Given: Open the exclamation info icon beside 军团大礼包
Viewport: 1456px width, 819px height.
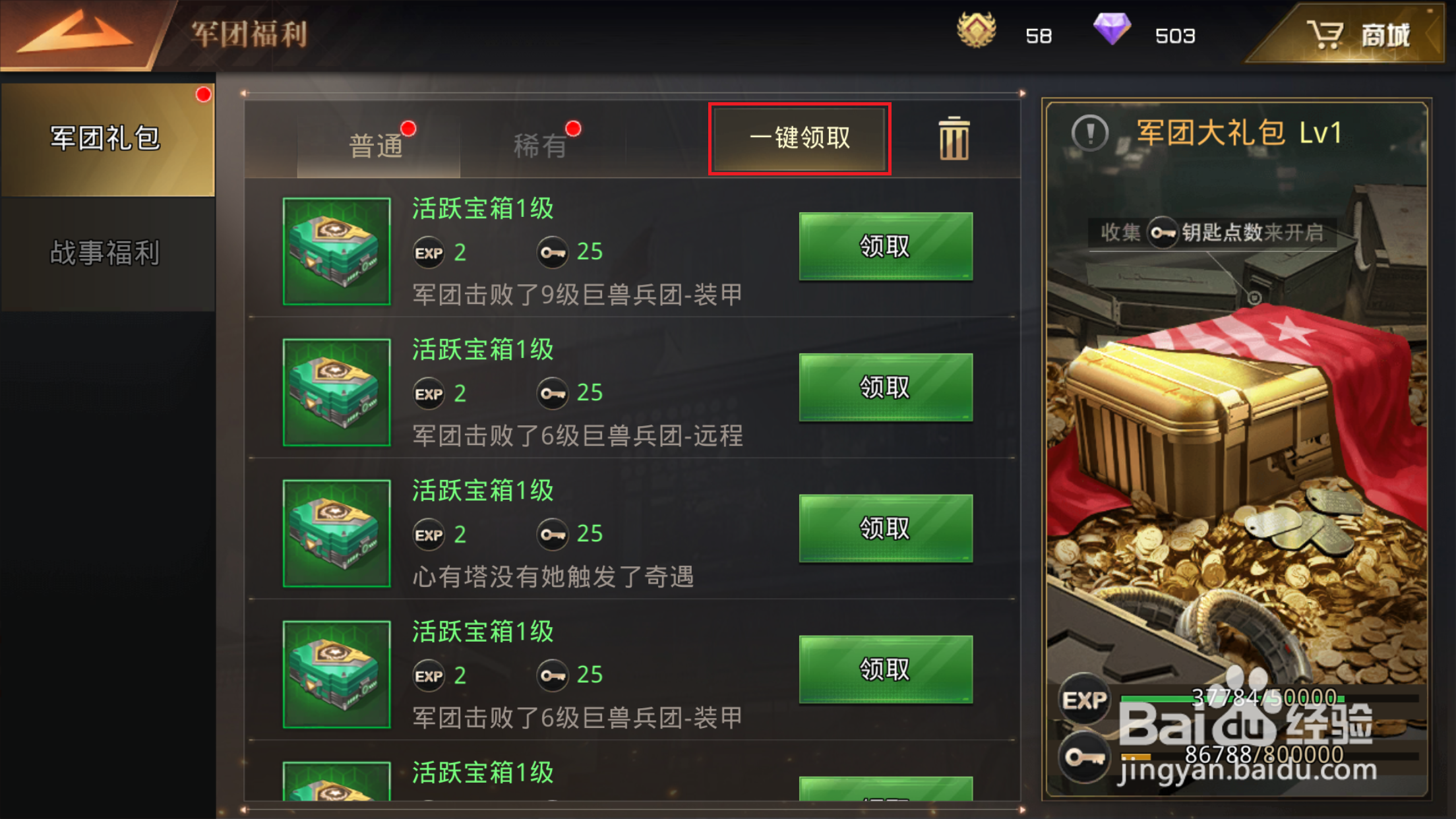Looking at the screenshot, I should pyautogui.click(x=1090, y=133).
